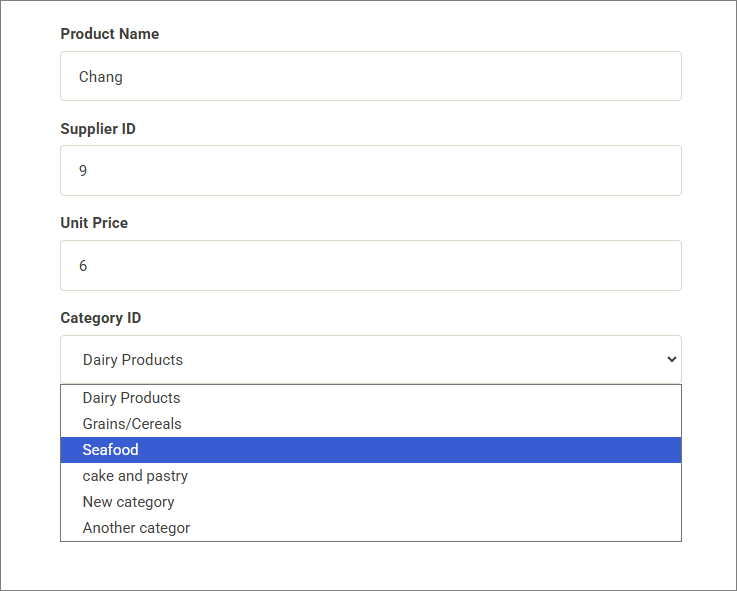
Task: Pick cake and pastry category option
Action: (135, 476)
